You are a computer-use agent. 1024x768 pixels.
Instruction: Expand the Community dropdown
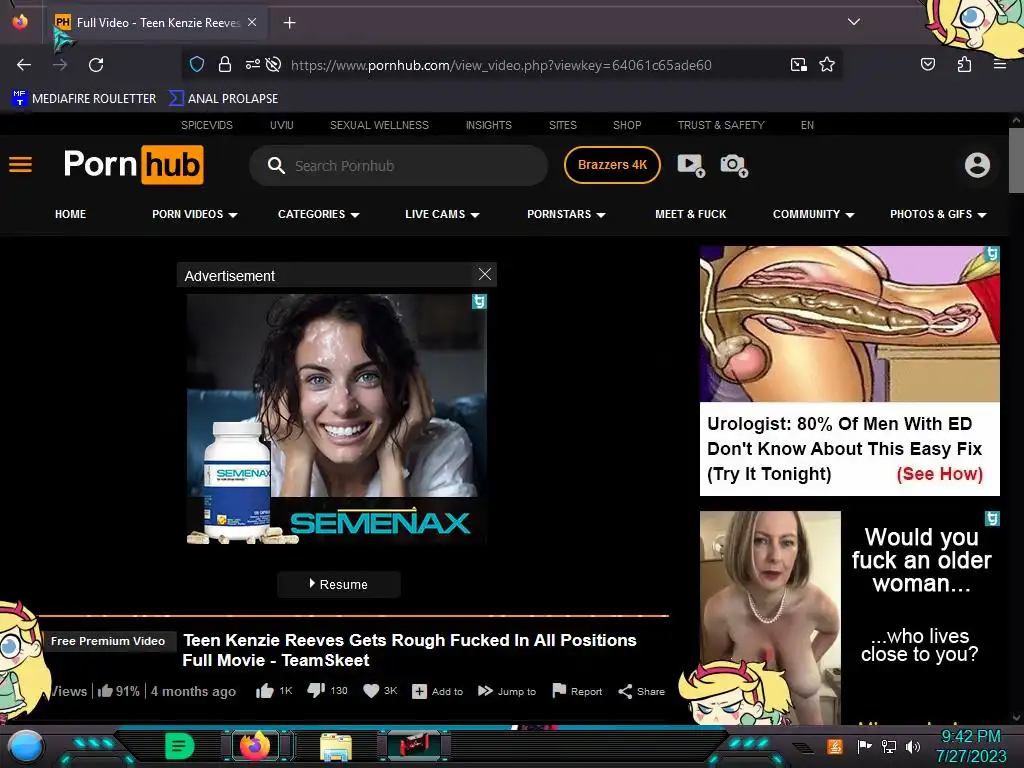(813, 214)
